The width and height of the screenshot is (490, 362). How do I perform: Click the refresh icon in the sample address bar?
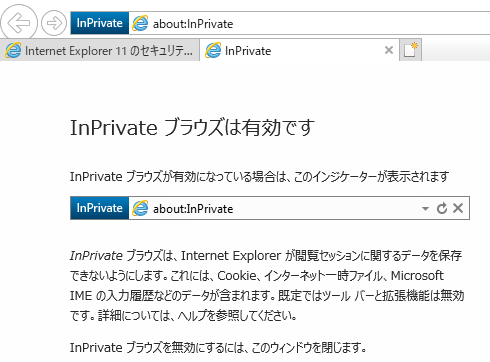(x=442, y=208)
